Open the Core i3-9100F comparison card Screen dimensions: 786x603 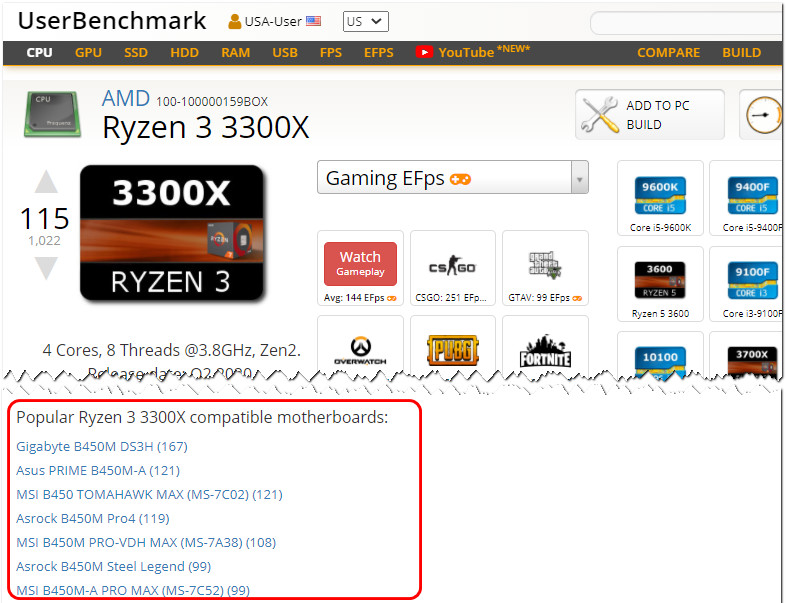point(747,284)
